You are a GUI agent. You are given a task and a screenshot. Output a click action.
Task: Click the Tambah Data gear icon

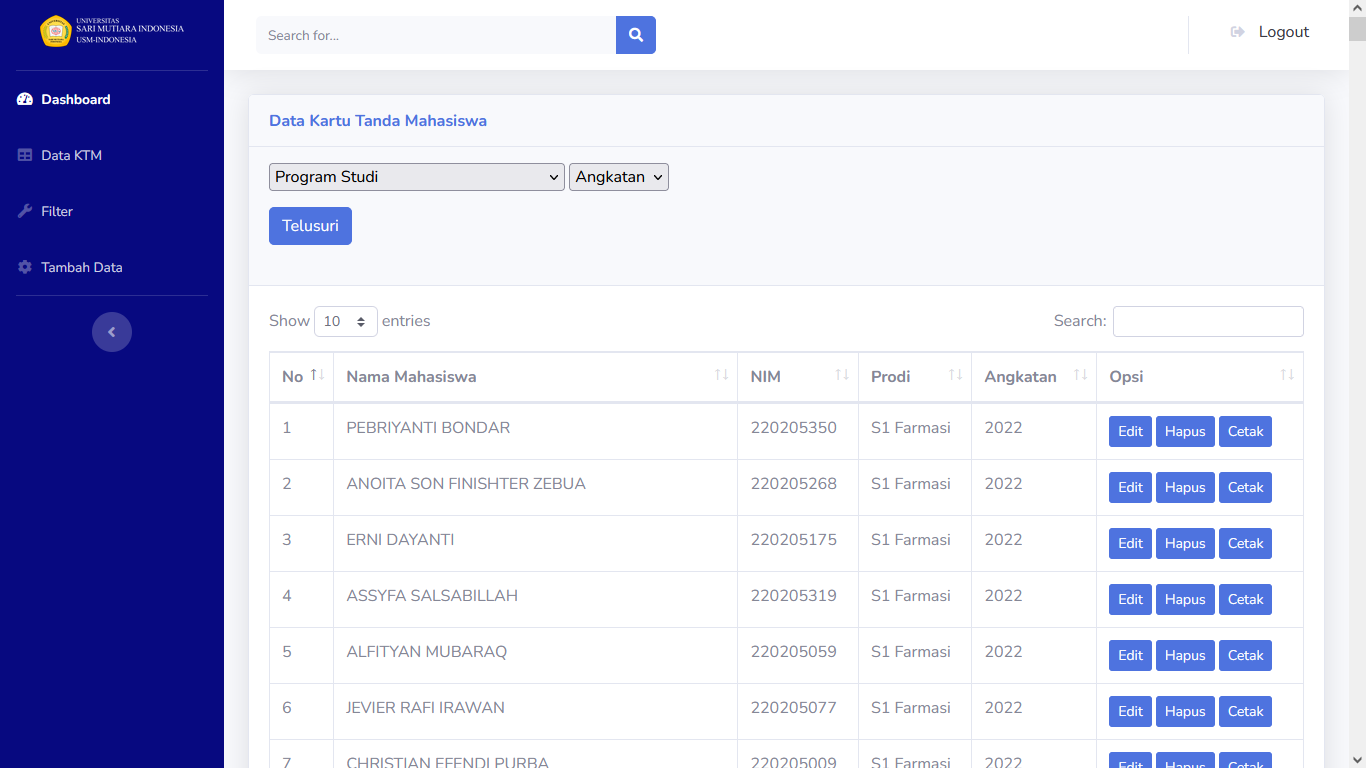pyautogui.click(x=25, y=268)
